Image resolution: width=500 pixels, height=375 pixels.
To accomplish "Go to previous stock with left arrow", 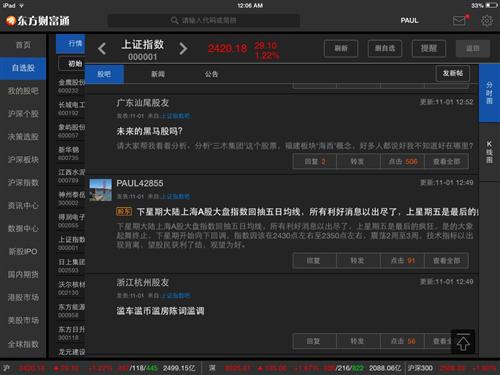I will (102, 49).
